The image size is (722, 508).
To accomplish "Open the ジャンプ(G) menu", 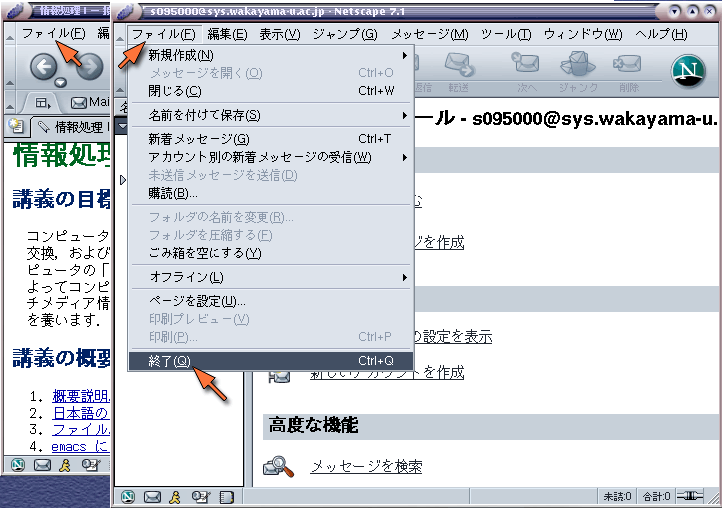I will point(345,34).
